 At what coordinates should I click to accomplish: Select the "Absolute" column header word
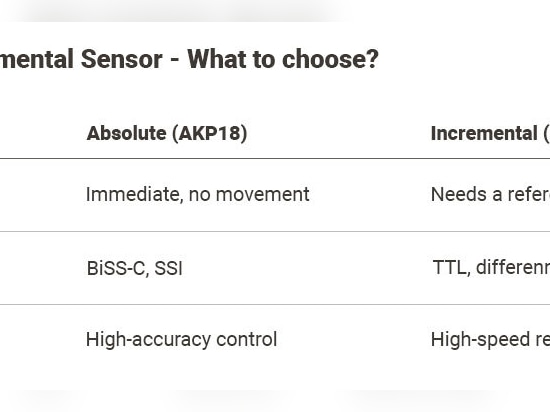[x=126, y=133]
